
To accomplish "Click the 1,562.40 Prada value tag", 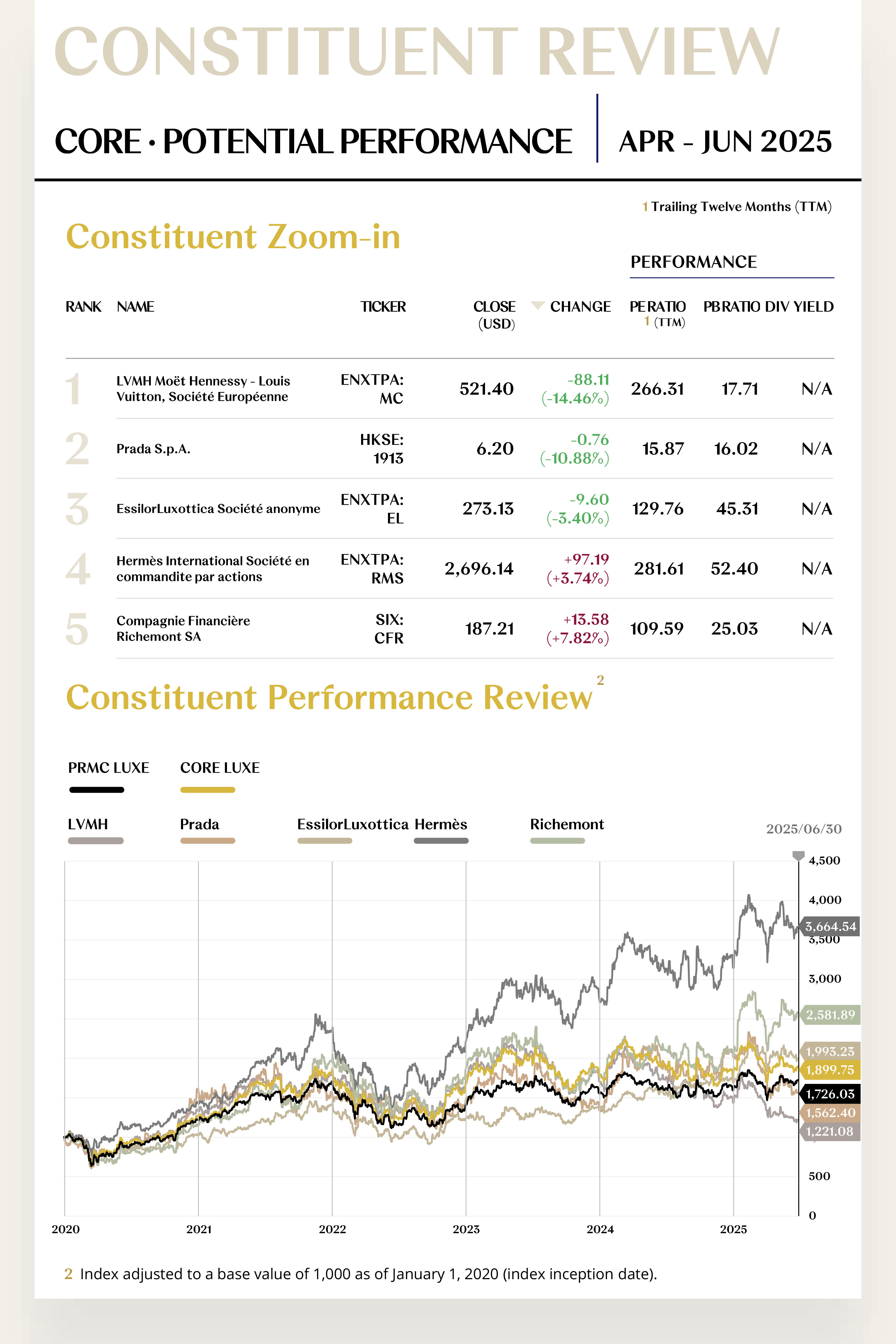I will (x=830, y=1113).
